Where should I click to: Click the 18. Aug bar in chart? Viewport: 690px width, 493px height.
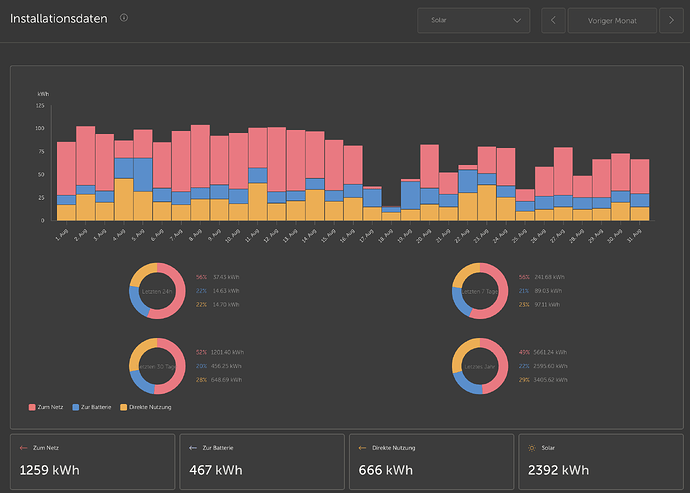coord(391,213)
